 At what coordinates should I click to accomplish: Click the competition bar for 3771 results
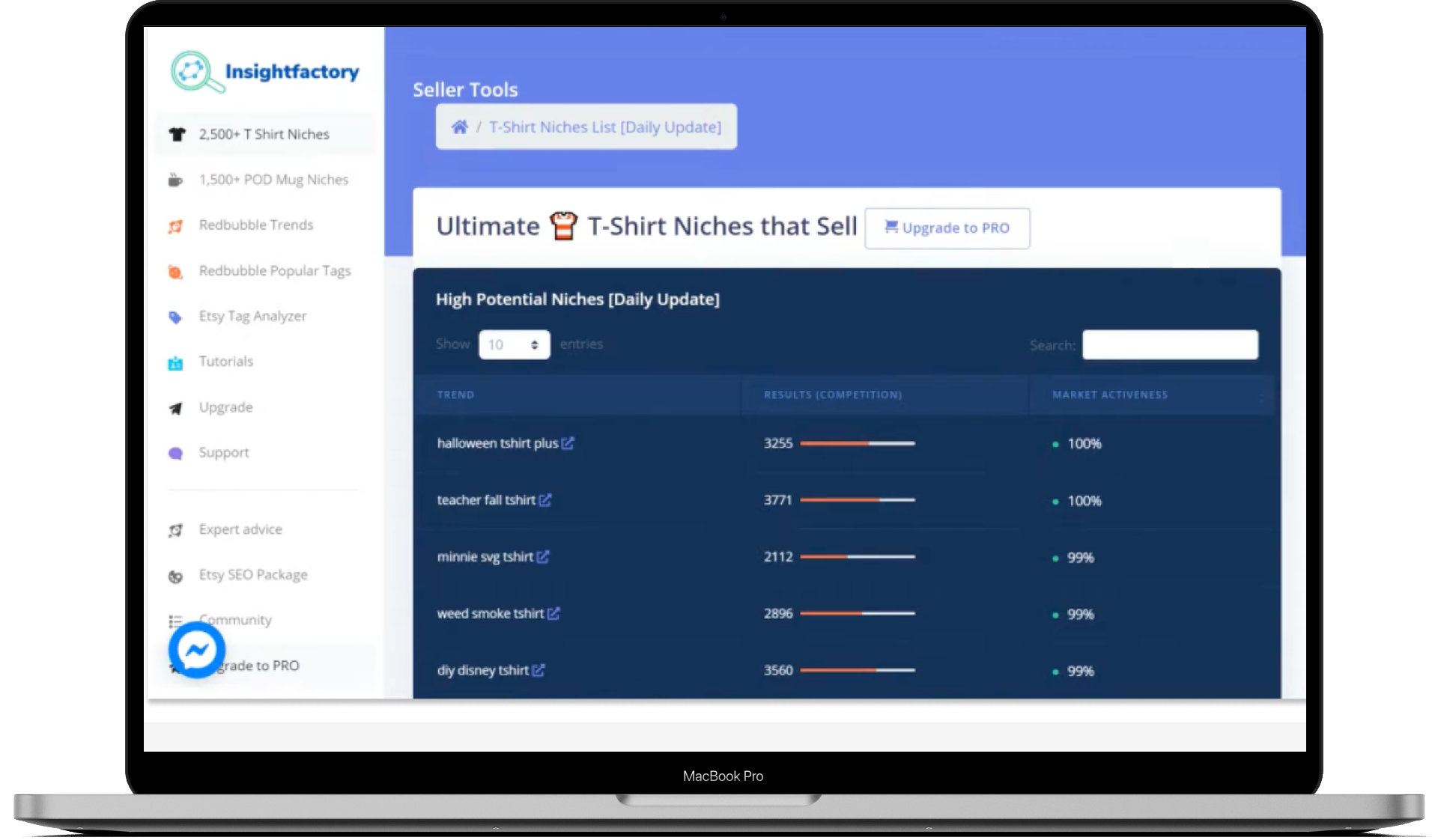pyautogui.click(x=858, y=500)
